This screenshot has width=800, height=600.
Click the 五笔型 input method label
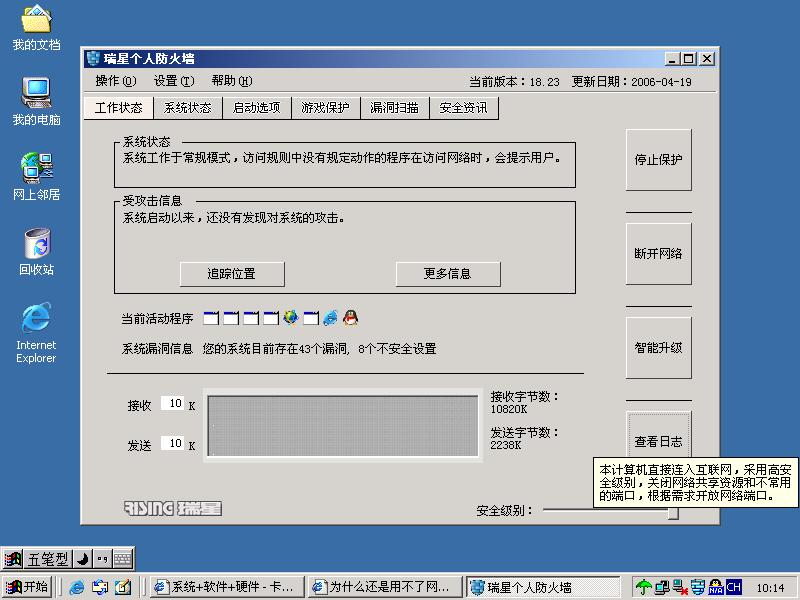pos(48,559)
